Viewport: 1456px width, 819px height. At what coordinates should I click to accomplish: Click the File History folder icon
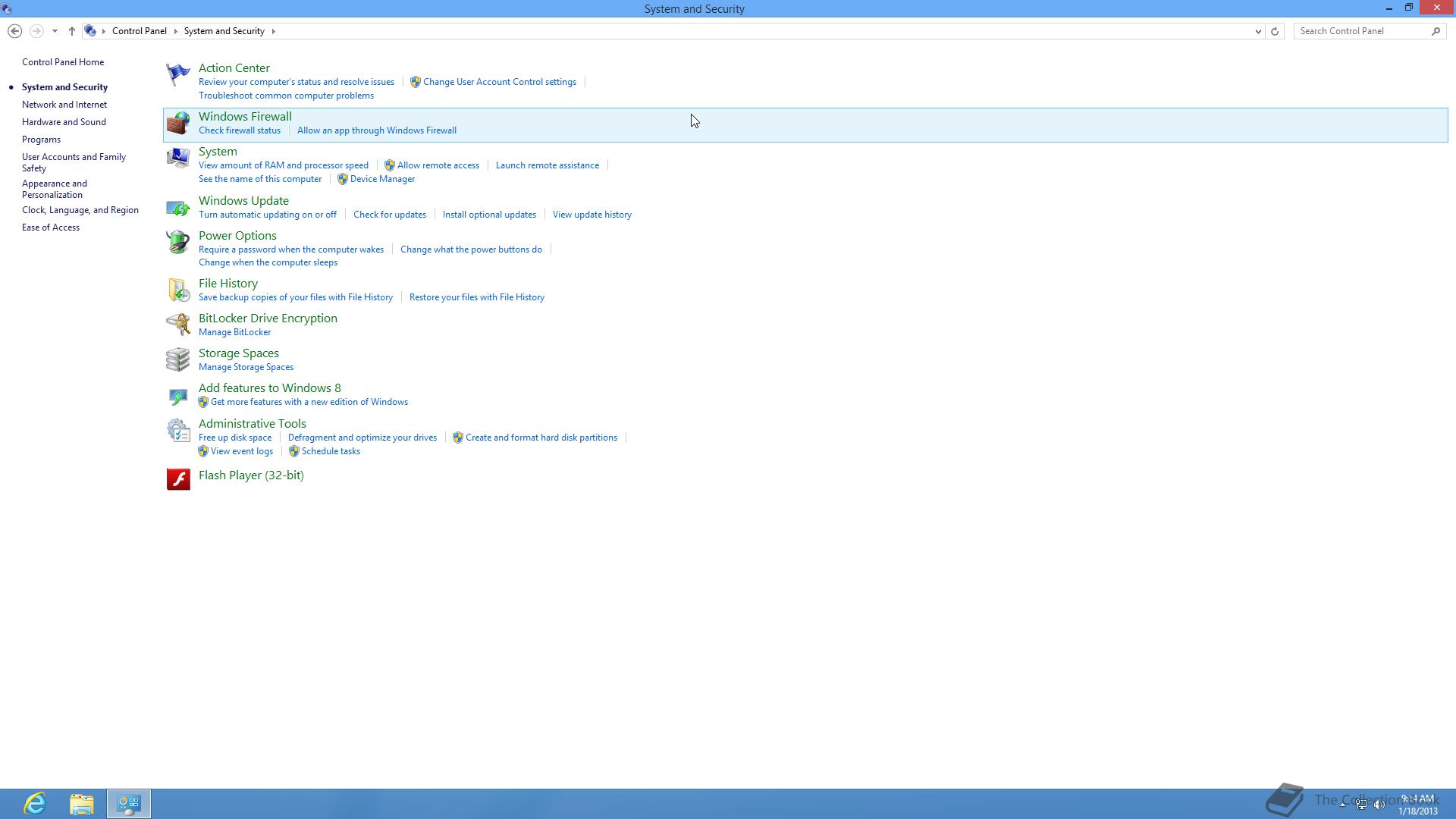[x=177, y=290]
